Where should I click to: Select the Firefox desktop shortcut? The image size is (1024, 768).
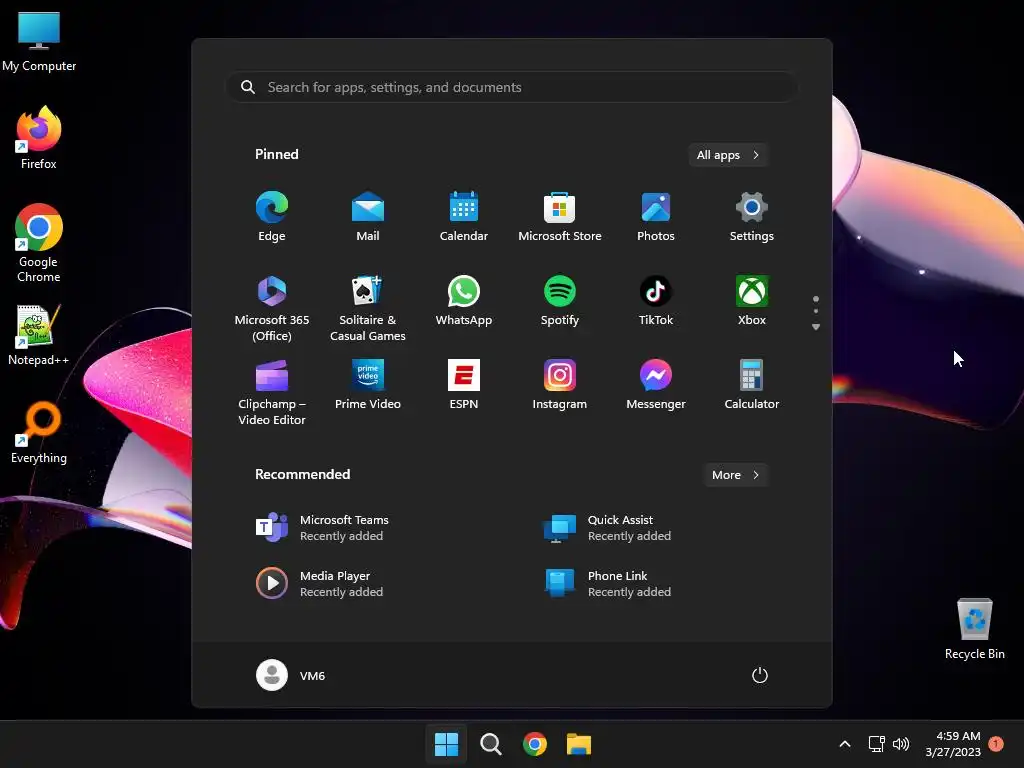click(39, 138)
